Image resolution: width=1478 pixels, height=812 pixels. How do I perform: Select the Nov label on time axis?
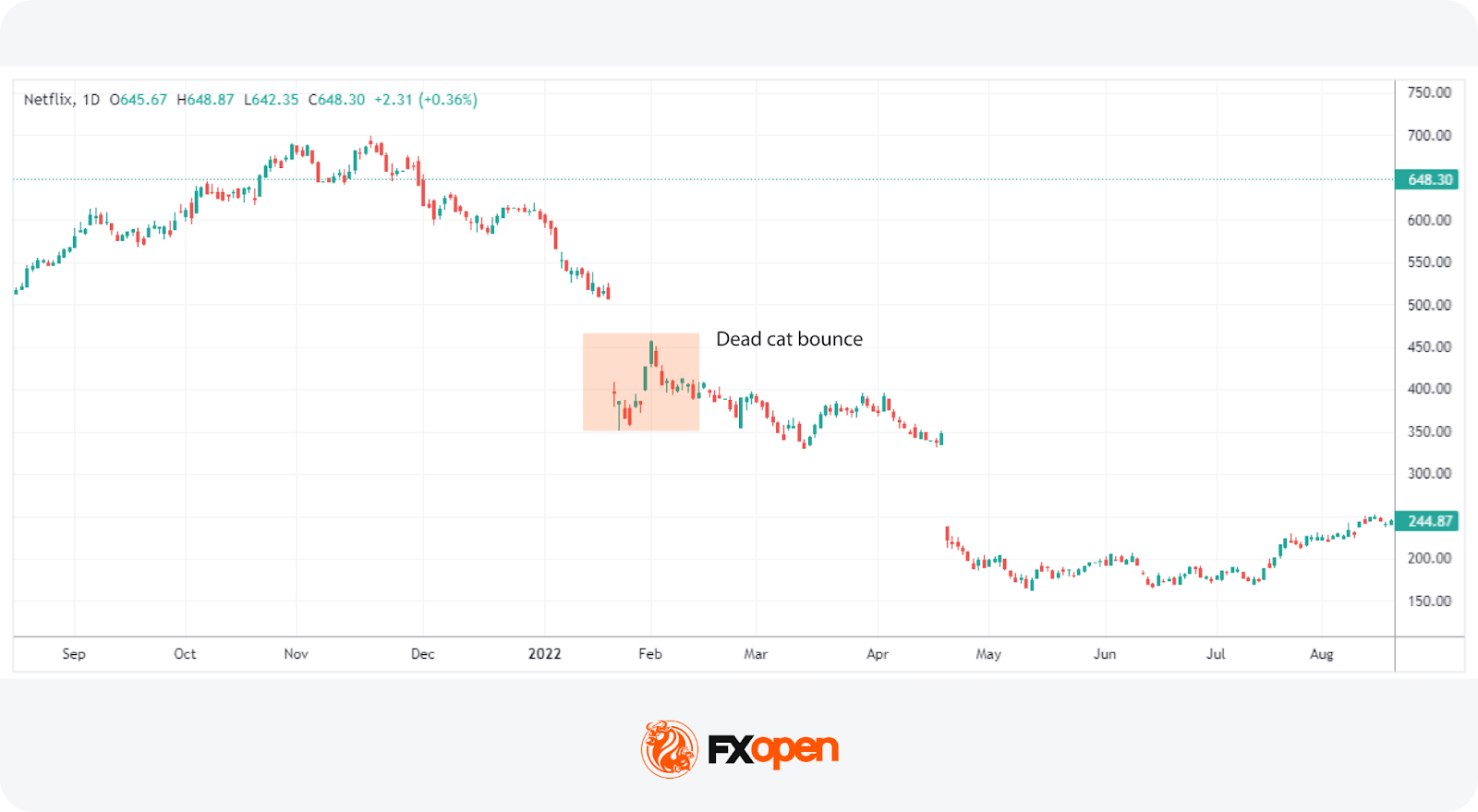coord(296,654)
